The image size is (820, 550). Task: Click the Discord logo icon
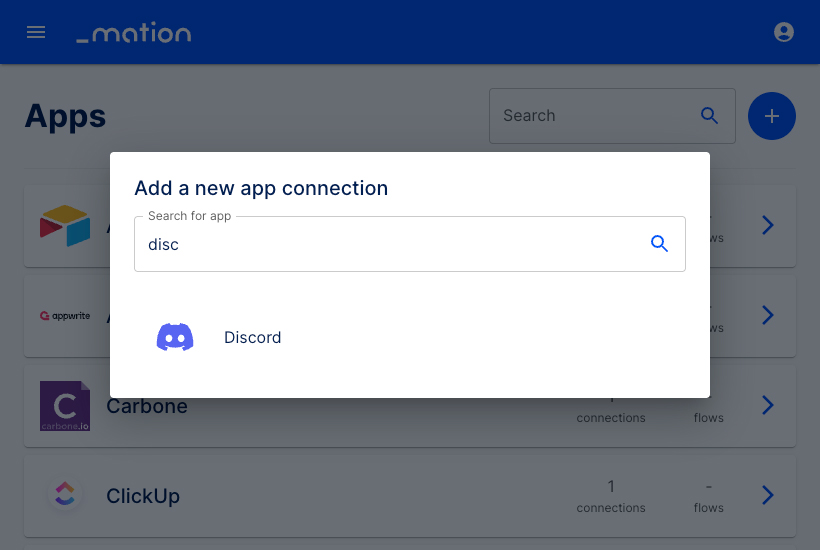[175, 337]
